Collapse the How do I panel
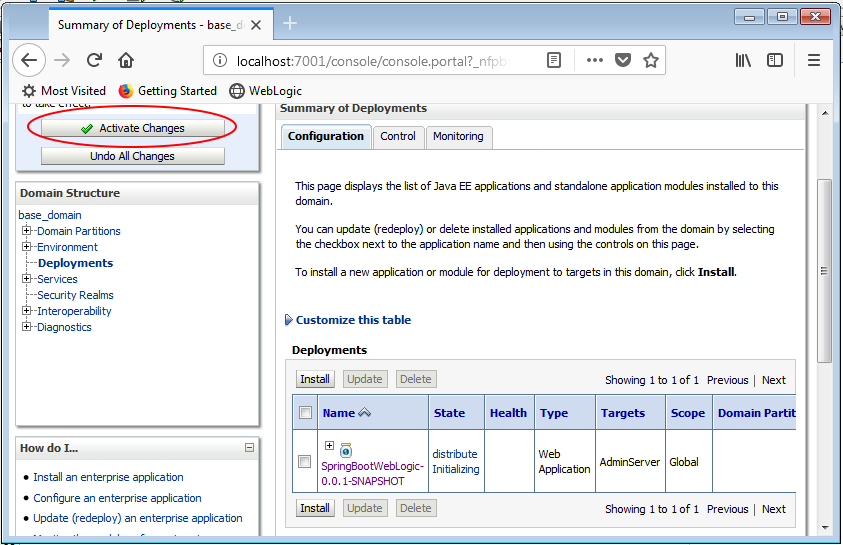This screenshot has height=545, width=843. 249,447
